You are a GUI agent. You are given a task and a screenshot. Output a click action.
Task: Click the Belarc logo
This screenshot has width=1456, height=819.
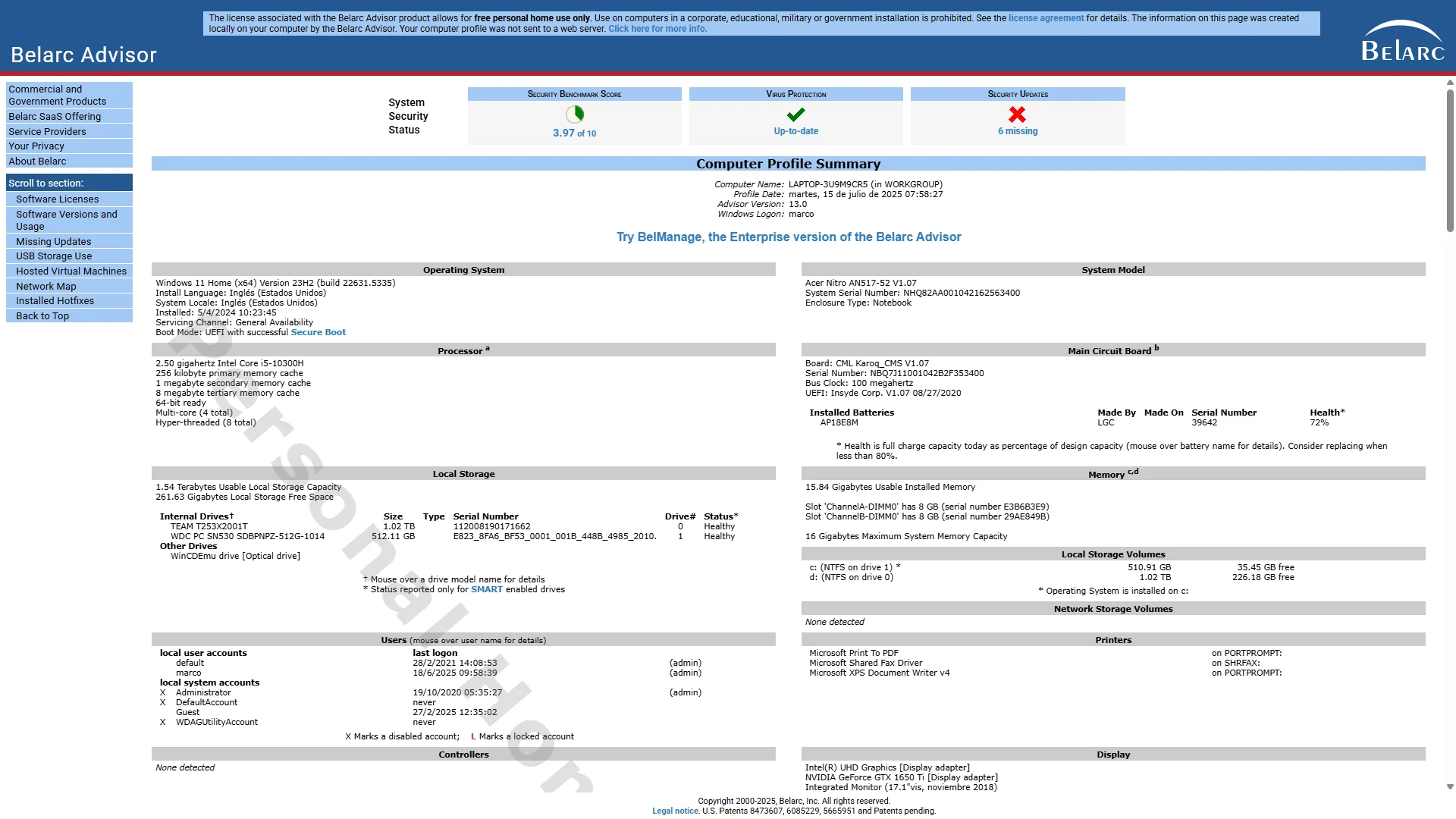click(1403, 41)
